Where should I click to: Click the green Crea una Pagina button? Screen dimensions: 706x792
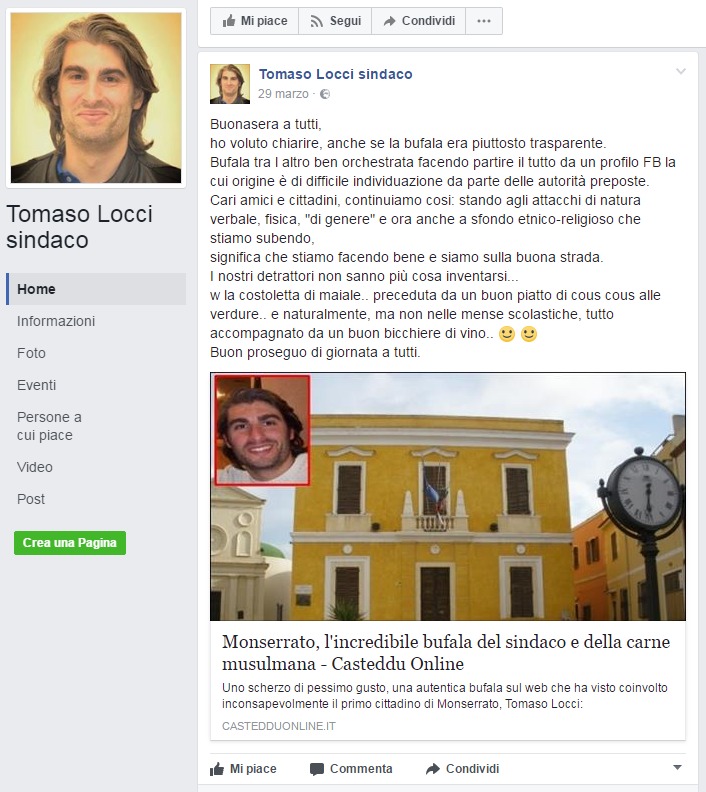(x=70, y=542)
